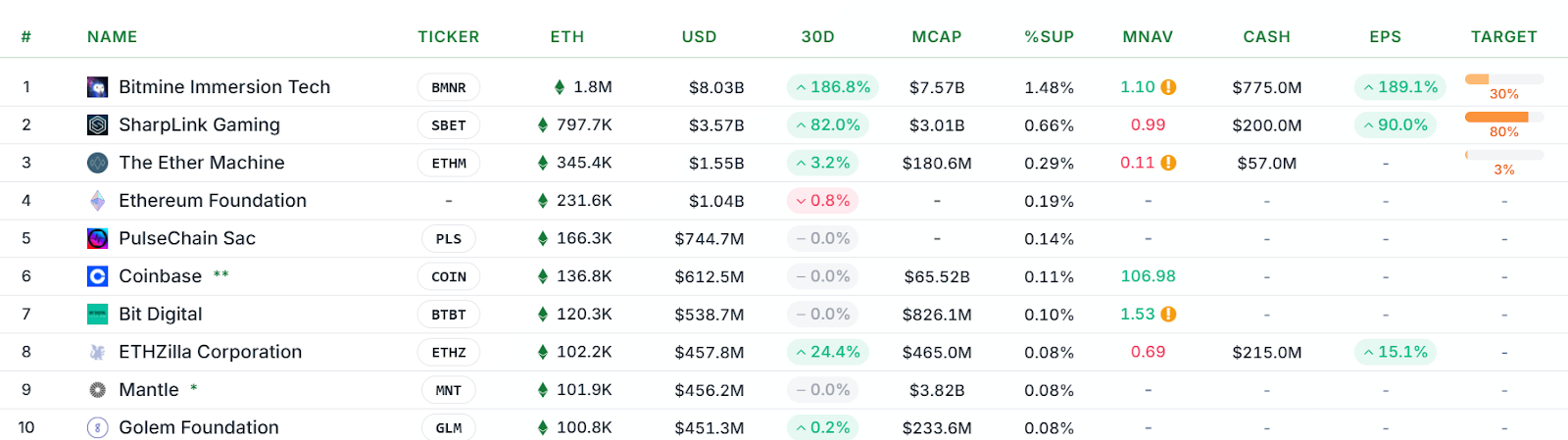Click the BMNR ticker badge
This screenshot has height=440, width=1568.
448,87
